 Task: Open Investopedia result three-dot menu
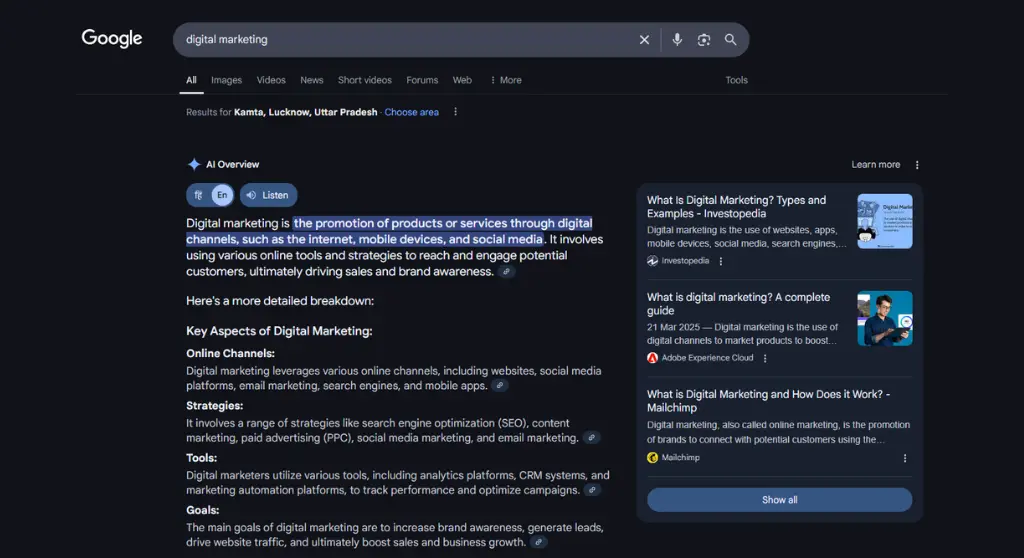tap(721, 261)
